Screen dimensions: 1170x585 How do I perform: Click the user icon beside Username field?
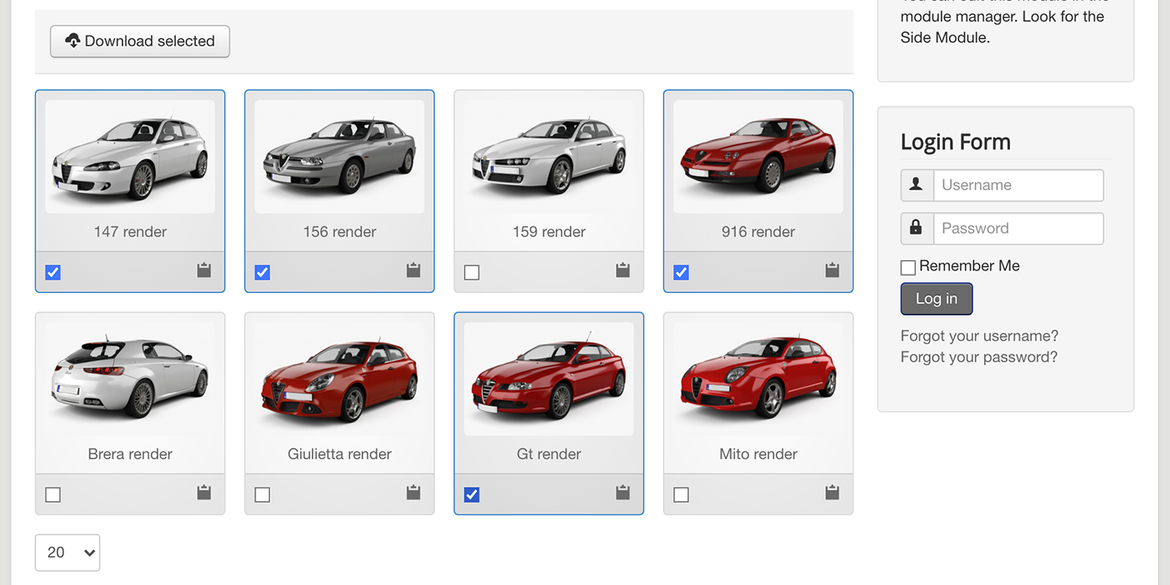coord(916,184)
